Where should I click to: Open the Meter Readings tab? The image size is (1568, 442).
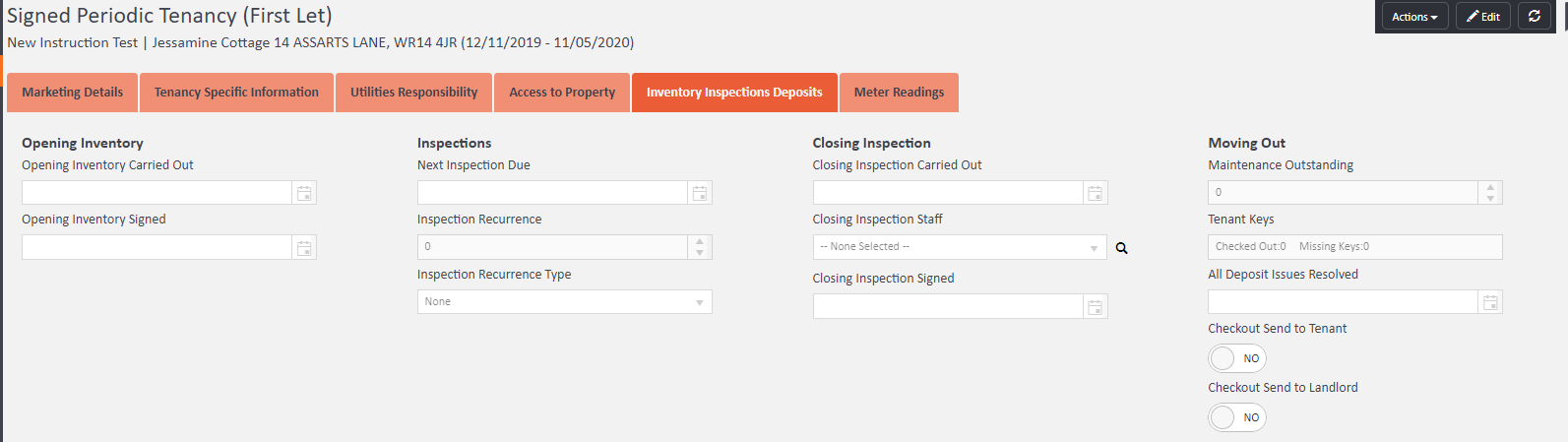pyautogui.click(x=899, y=93)
